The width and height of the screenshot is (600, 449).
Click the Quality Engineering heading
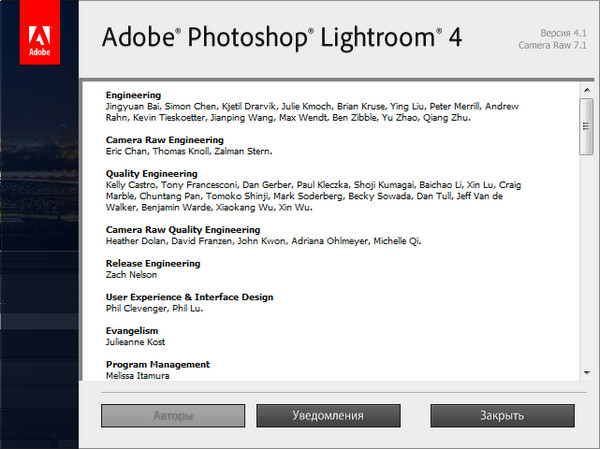click(x=153, y=174)
